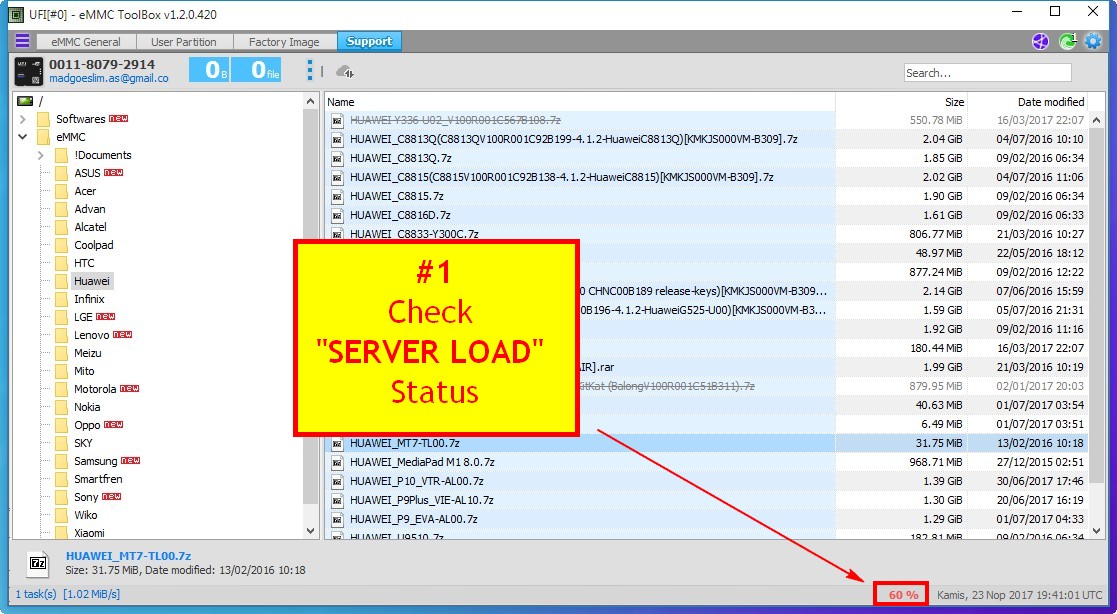Viewport: 1117px width, 614px height.
Task: Select the Coolpad folder in tree
Action: pos(93,245)
